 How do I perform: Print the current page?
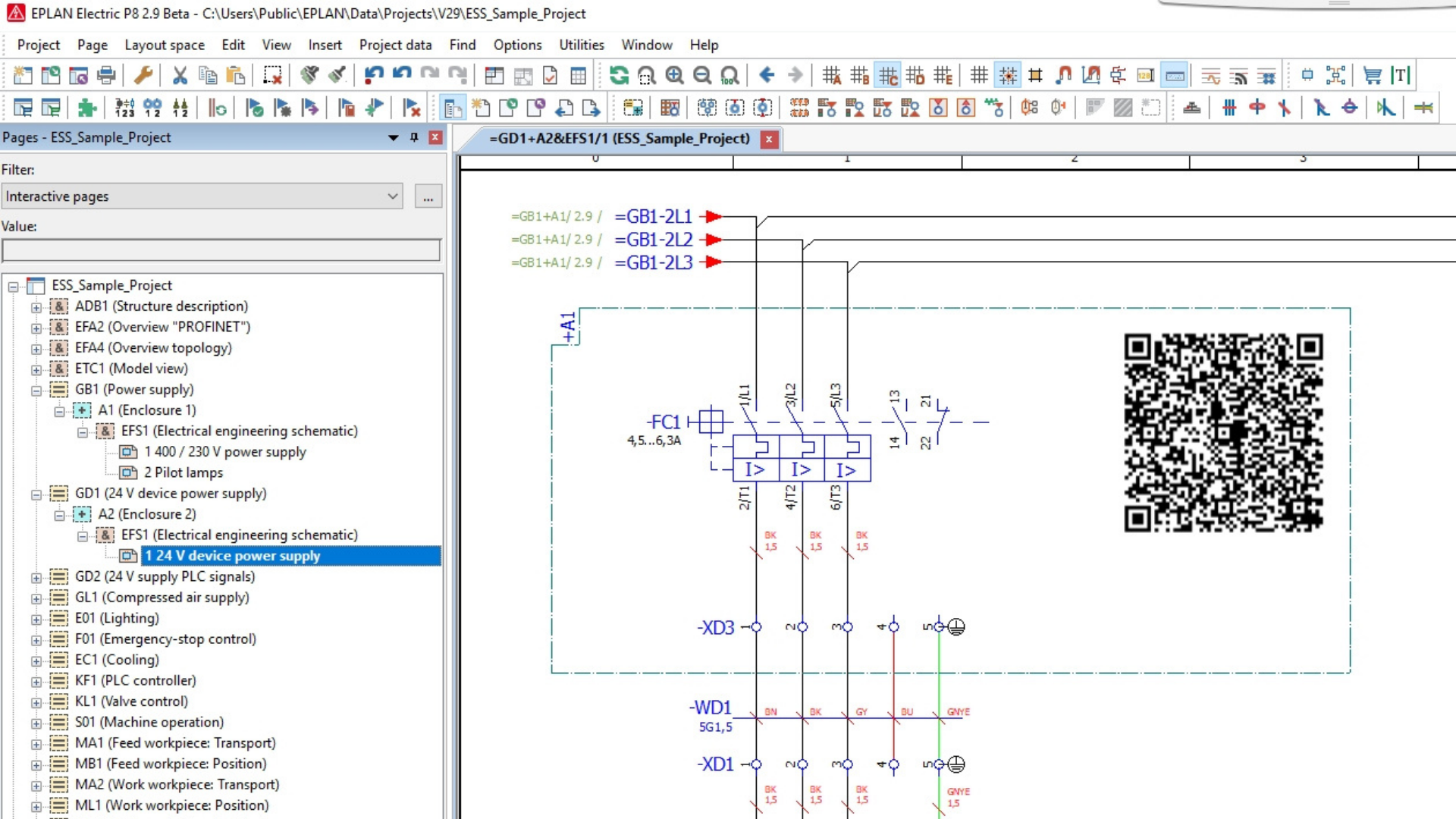106,75
